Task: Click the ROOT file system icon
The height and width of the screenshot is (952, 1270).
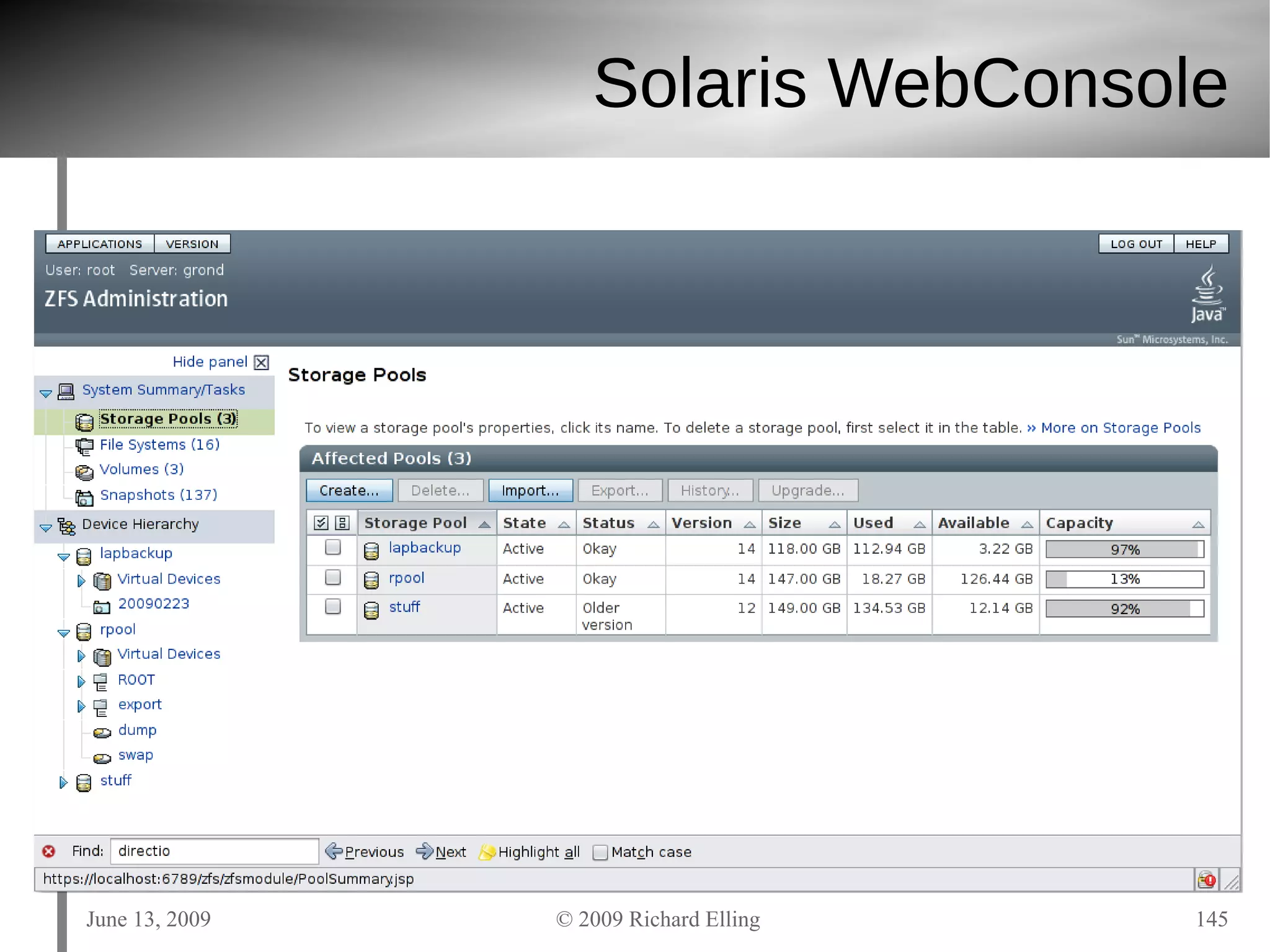Action: [100, 682]
